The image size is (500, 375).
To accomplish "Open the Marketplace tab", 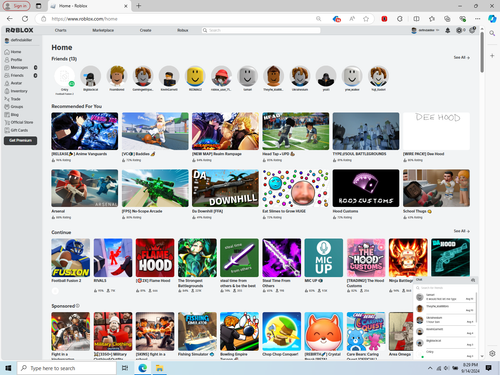I will point(103,30).
